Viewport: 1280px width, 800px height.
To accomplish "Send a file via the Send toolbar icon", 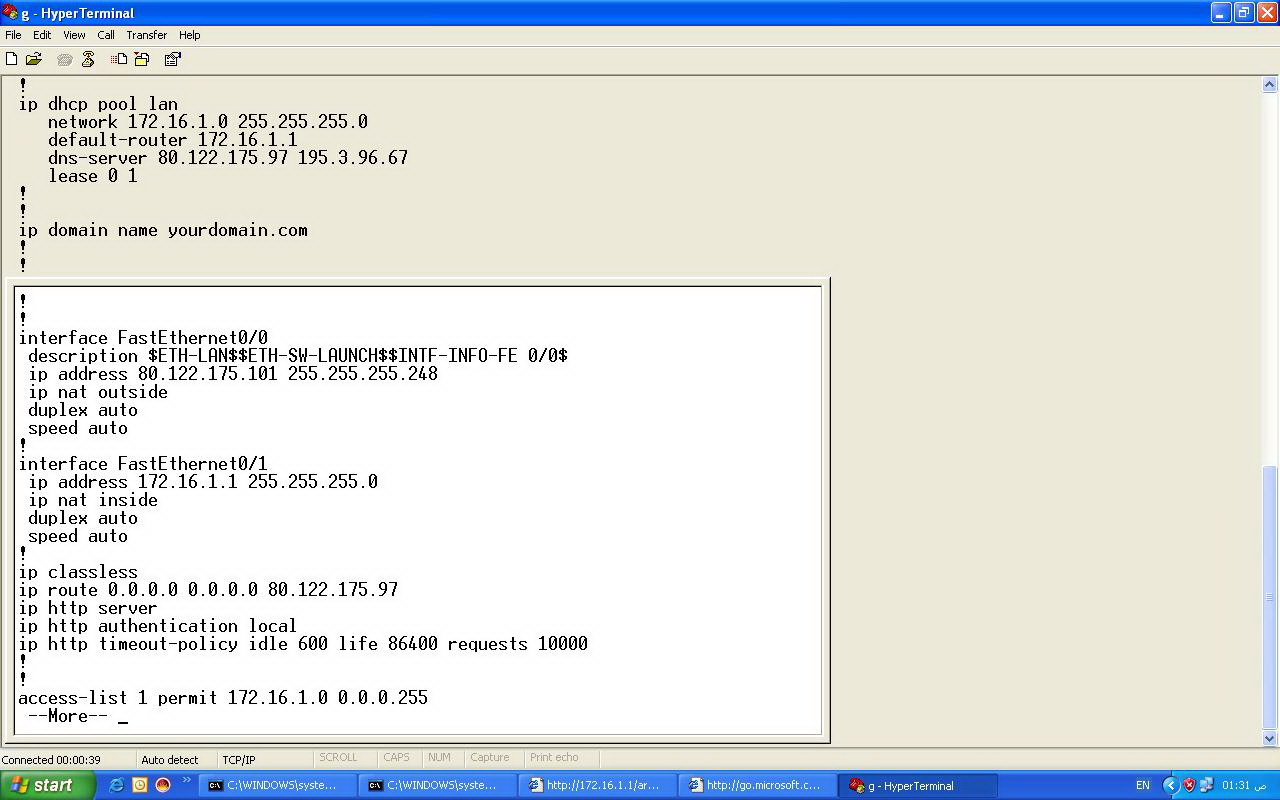I will [x=119, y=59].
